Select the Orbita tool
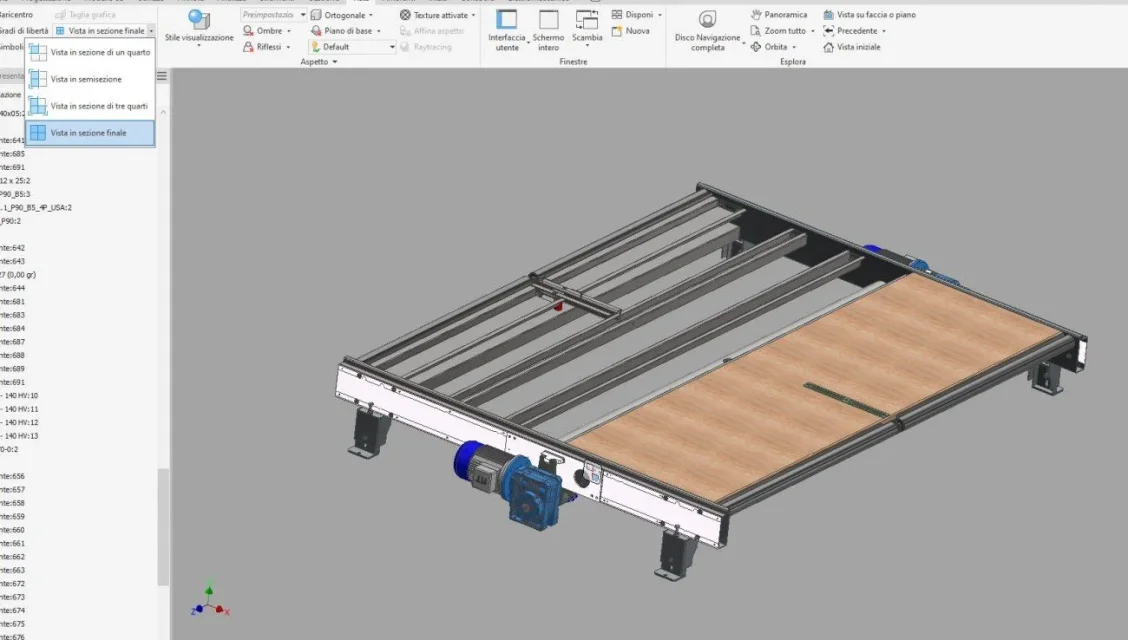The image size is (1128, 640). 769,47
